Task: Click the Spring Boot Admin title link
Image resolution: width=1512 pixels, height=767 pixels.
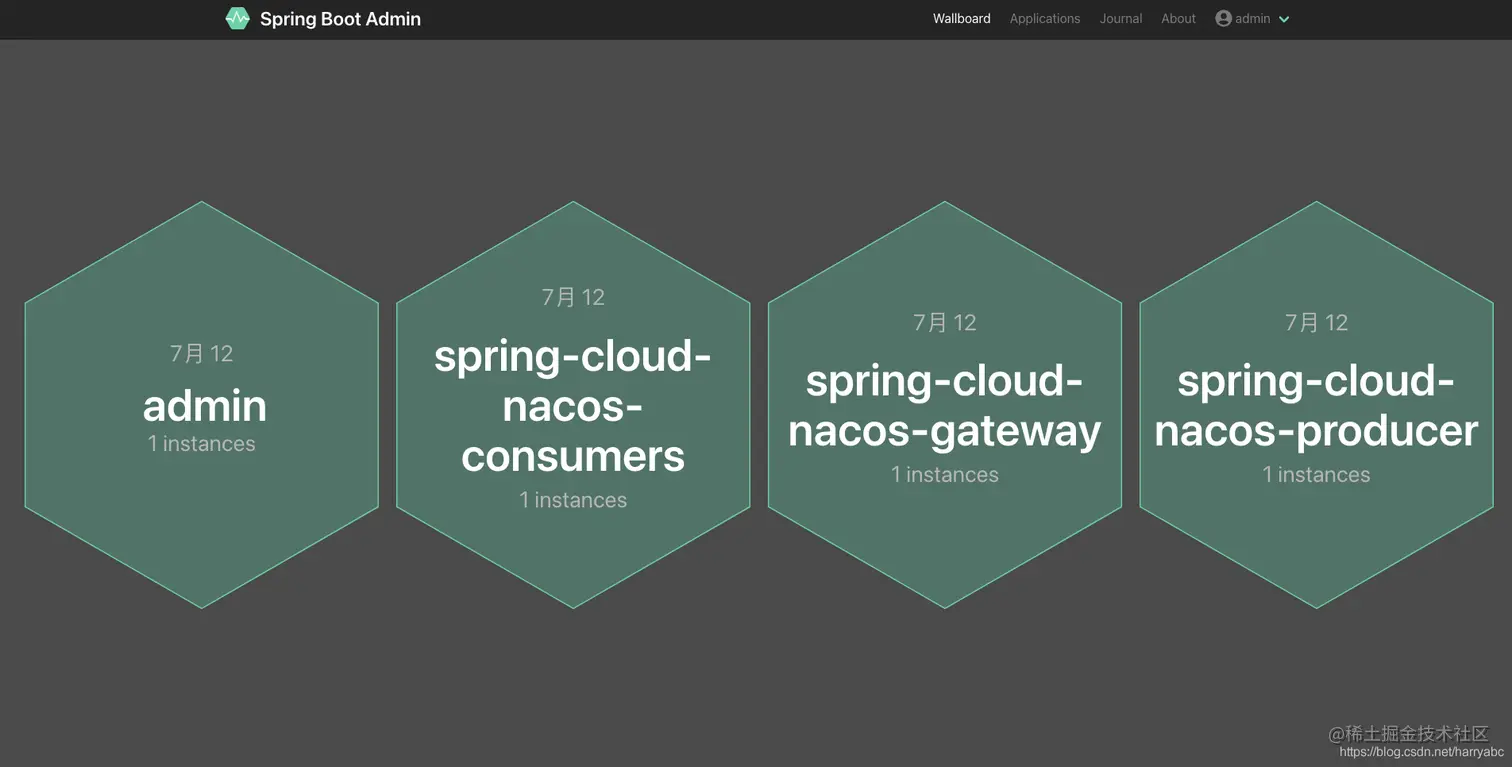Action: [x=340, y=19]
